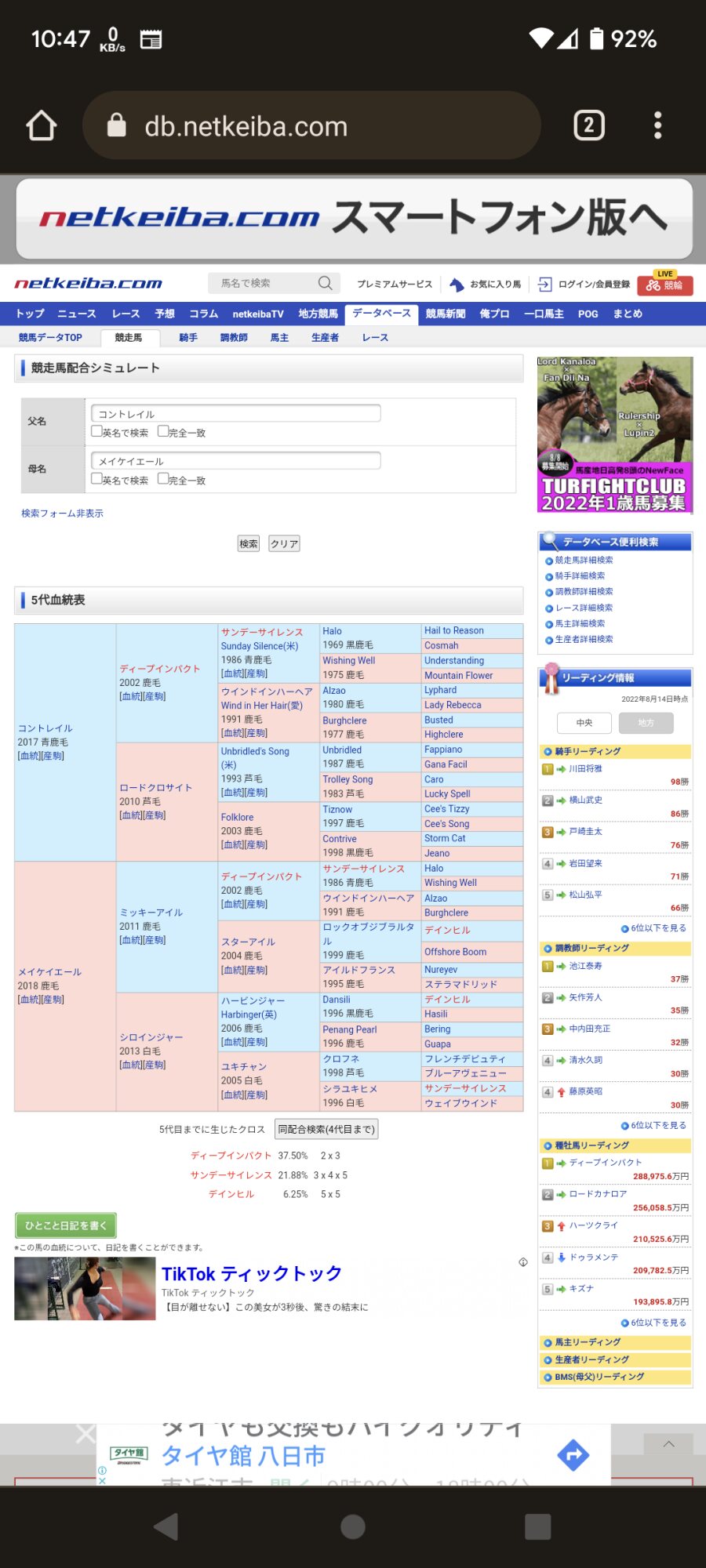Click the magnifier search icon

(325, 283)
